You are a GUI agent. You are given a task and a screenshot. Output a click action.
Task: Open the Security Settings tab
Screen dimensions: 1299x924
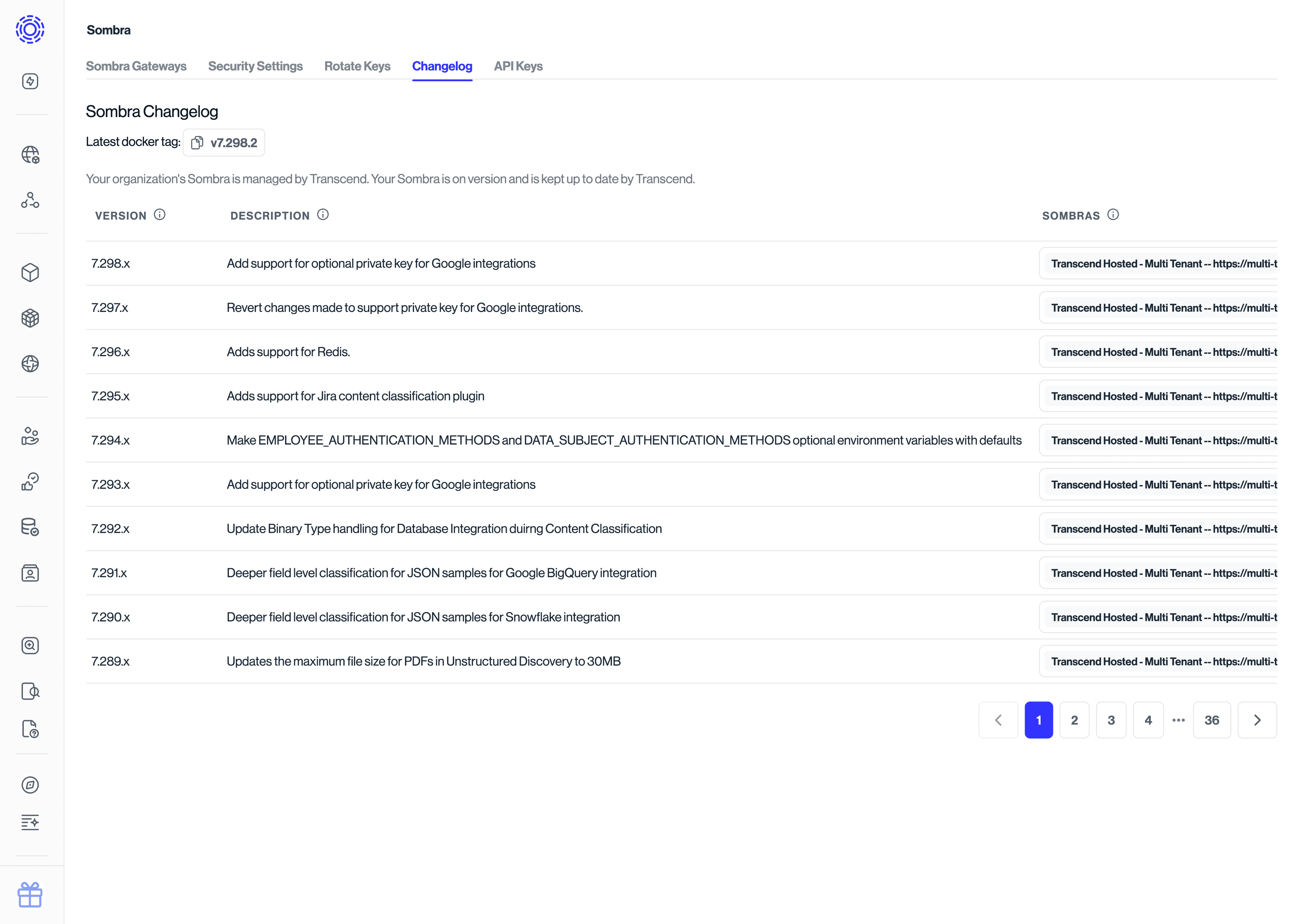[255, 66]
